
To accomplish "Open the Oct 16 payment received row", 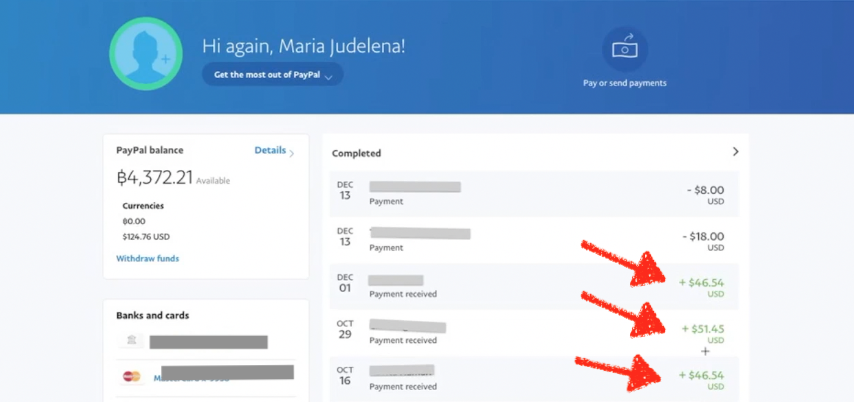I will coord(534,379).
